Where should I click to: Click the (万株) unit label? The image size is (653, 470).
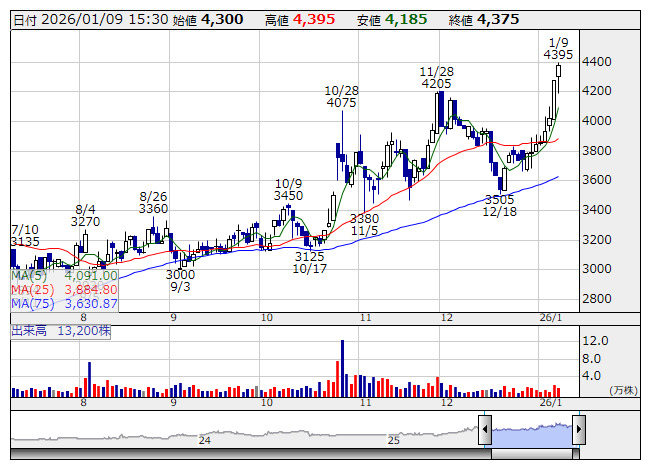tap(623, 390)
